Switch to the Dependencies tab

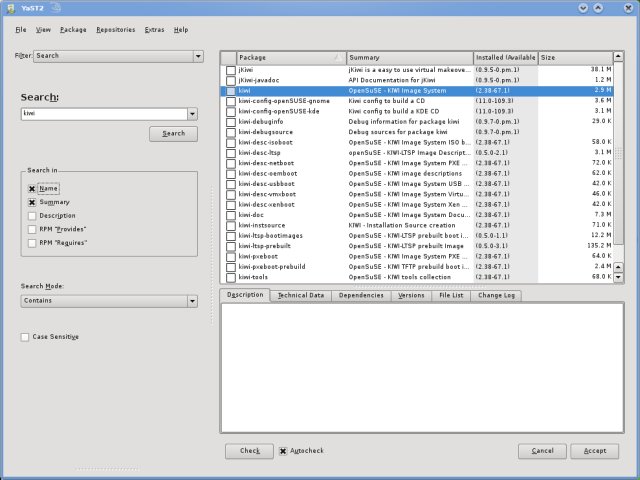pyautogui.click(x=360, y=295)
